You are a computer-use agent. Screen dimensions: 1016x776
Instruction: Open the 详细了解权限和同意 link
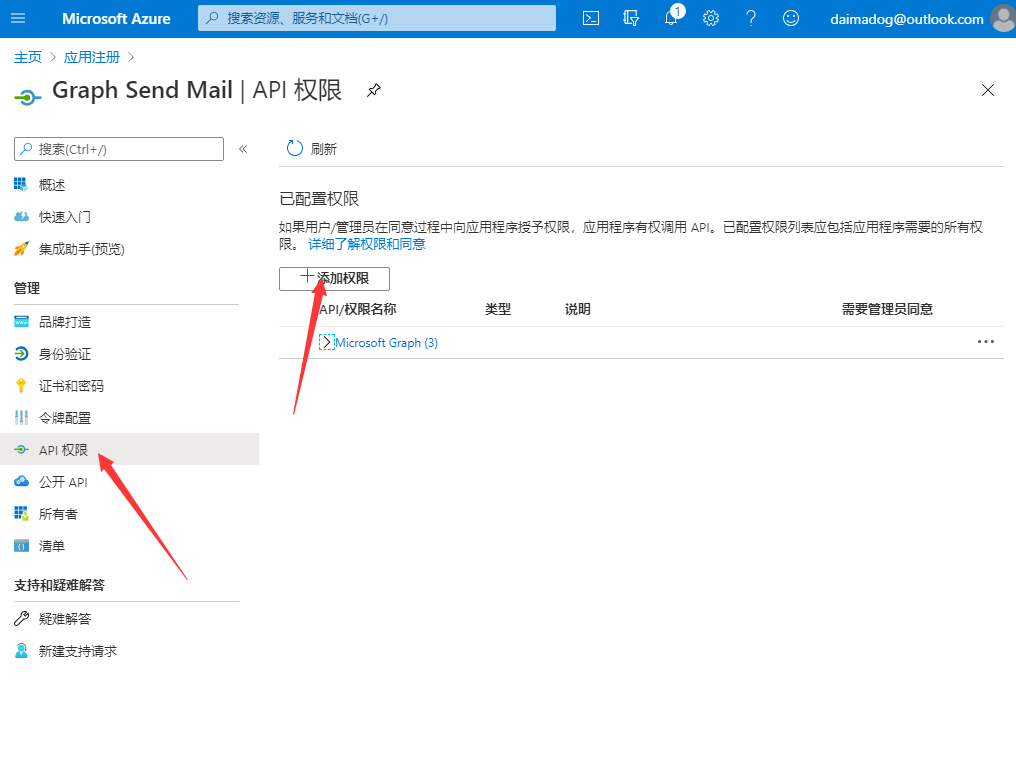click(367, 244)
